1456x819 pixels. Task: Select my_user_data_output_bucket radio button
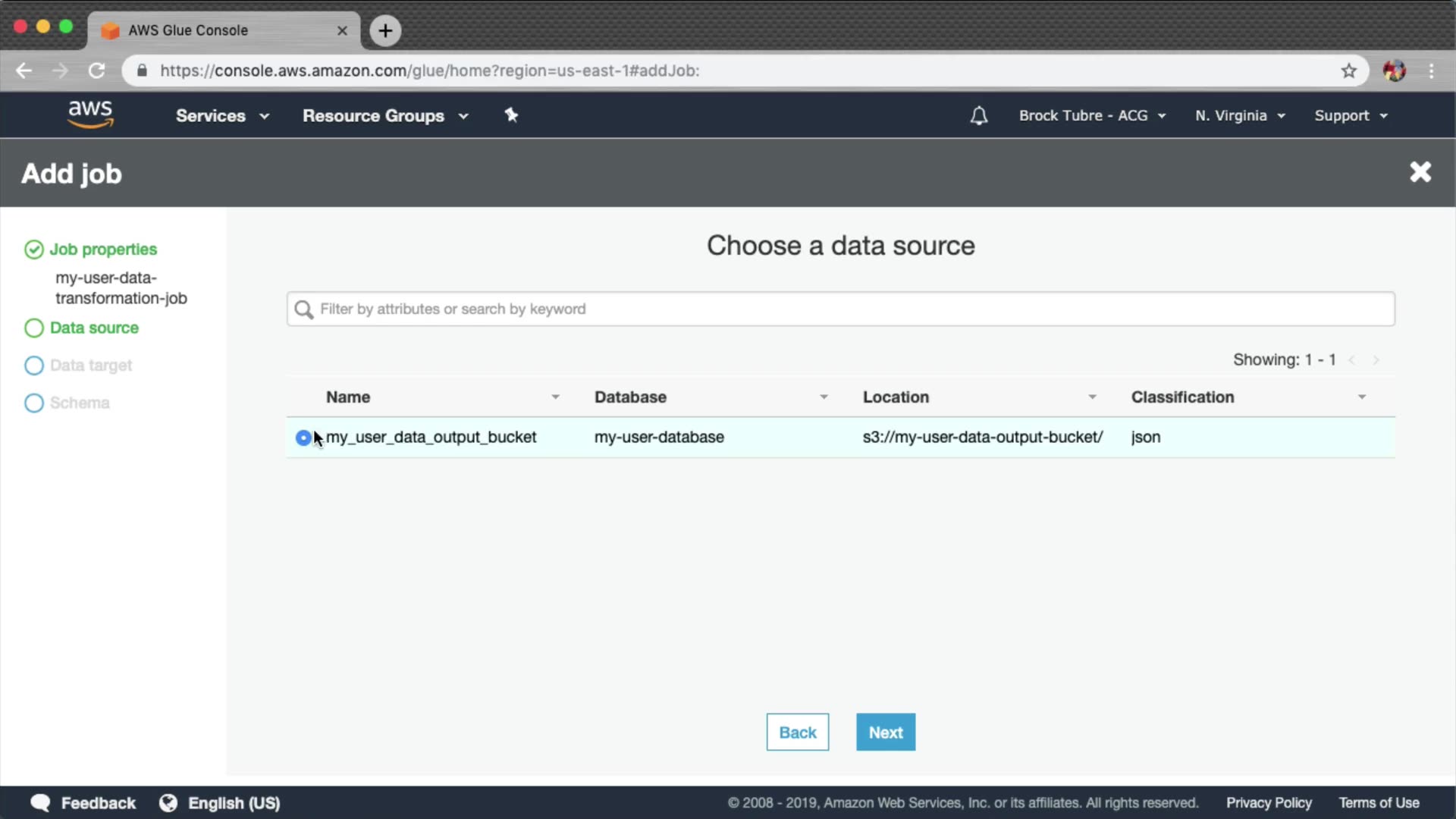point(303,438)
